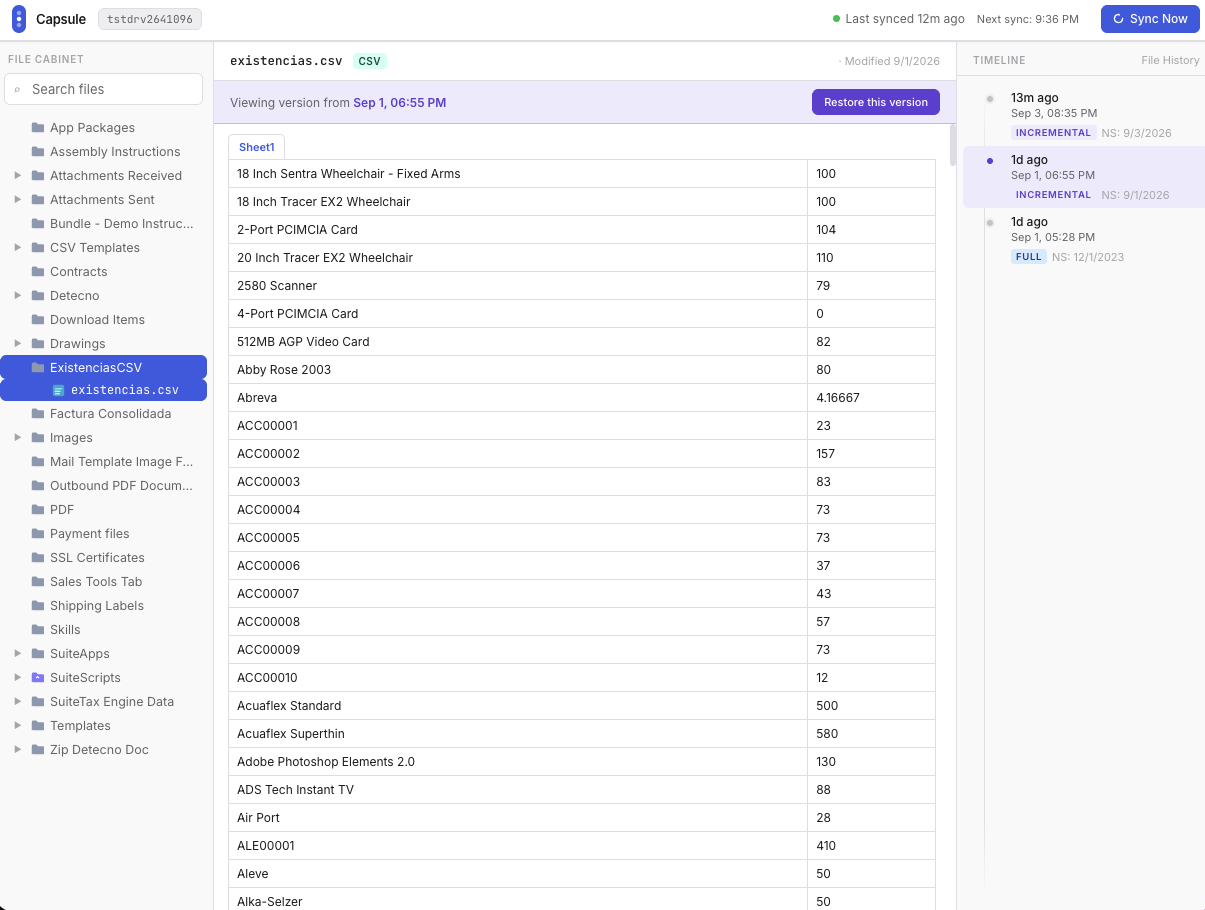This screenshot has height=910, width=1205.
Task: Click the '512MB AGP Video Card' cell
Action: [518, 342]
